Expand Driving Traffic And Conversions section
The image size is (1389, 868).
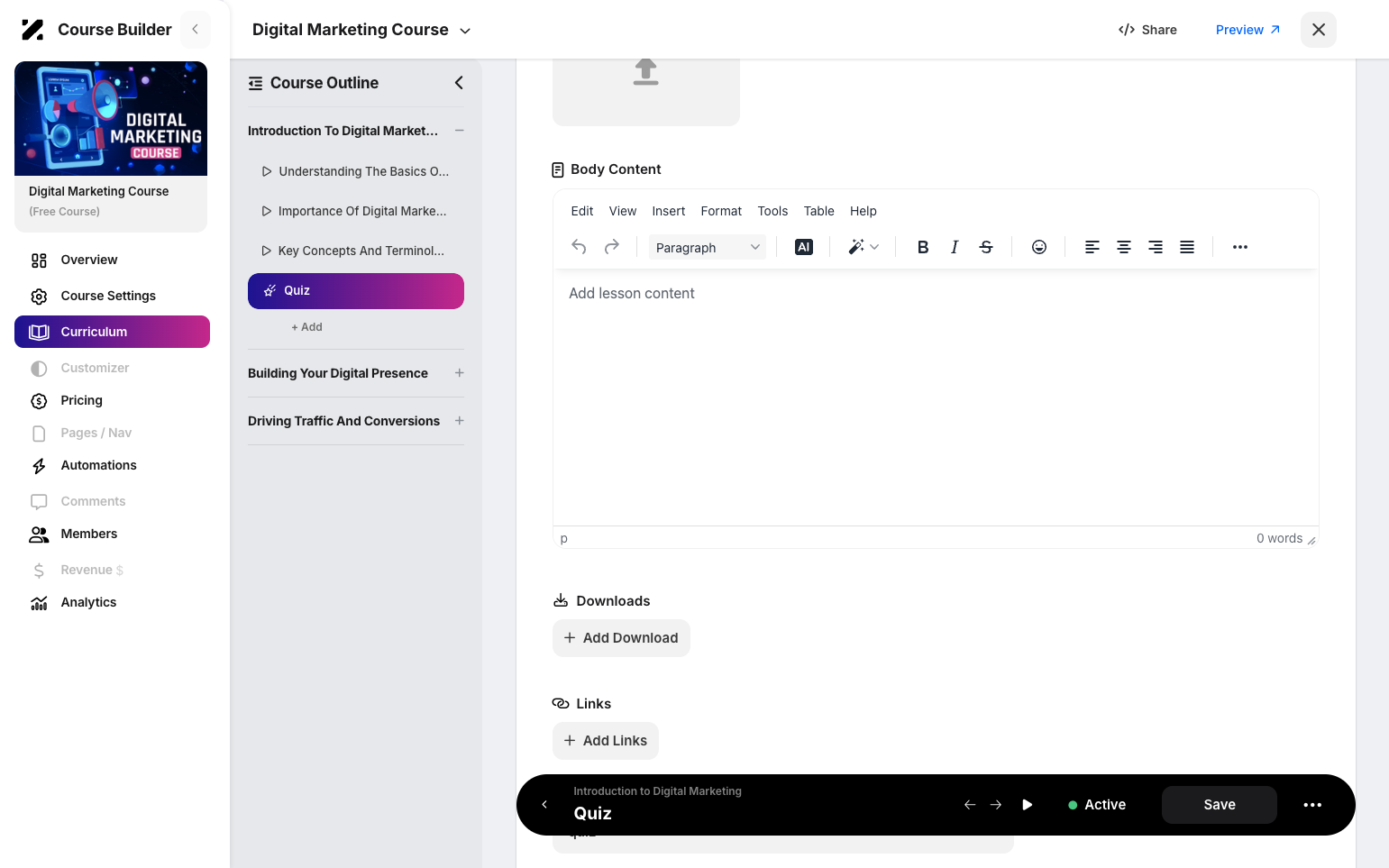[460, 421]
